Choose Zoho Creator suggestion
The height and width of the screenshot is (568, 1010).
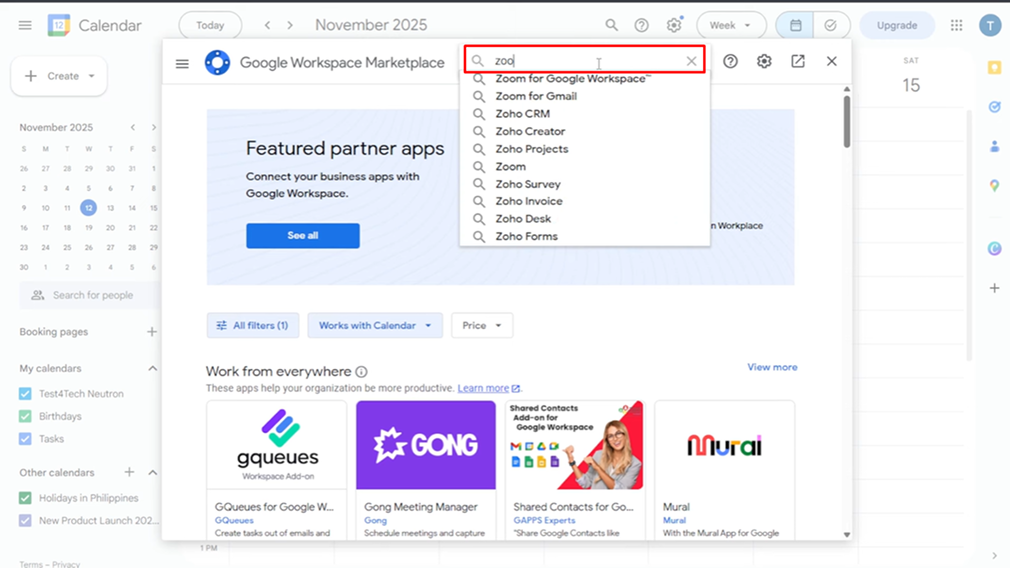(x=585, y=131)
